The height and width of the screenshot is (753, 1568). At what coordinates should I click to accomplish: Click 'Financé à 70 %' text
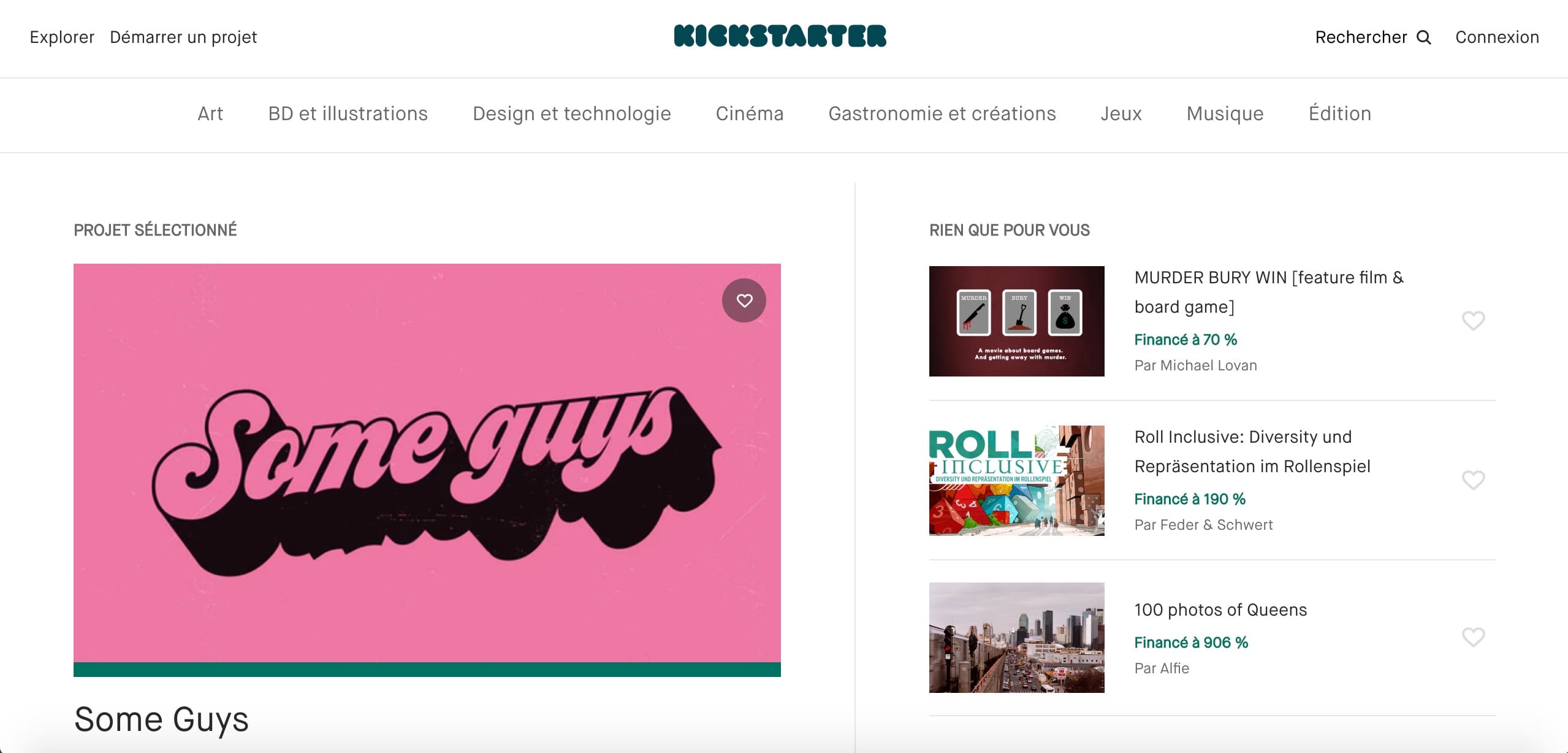(x=1186, y=340)
